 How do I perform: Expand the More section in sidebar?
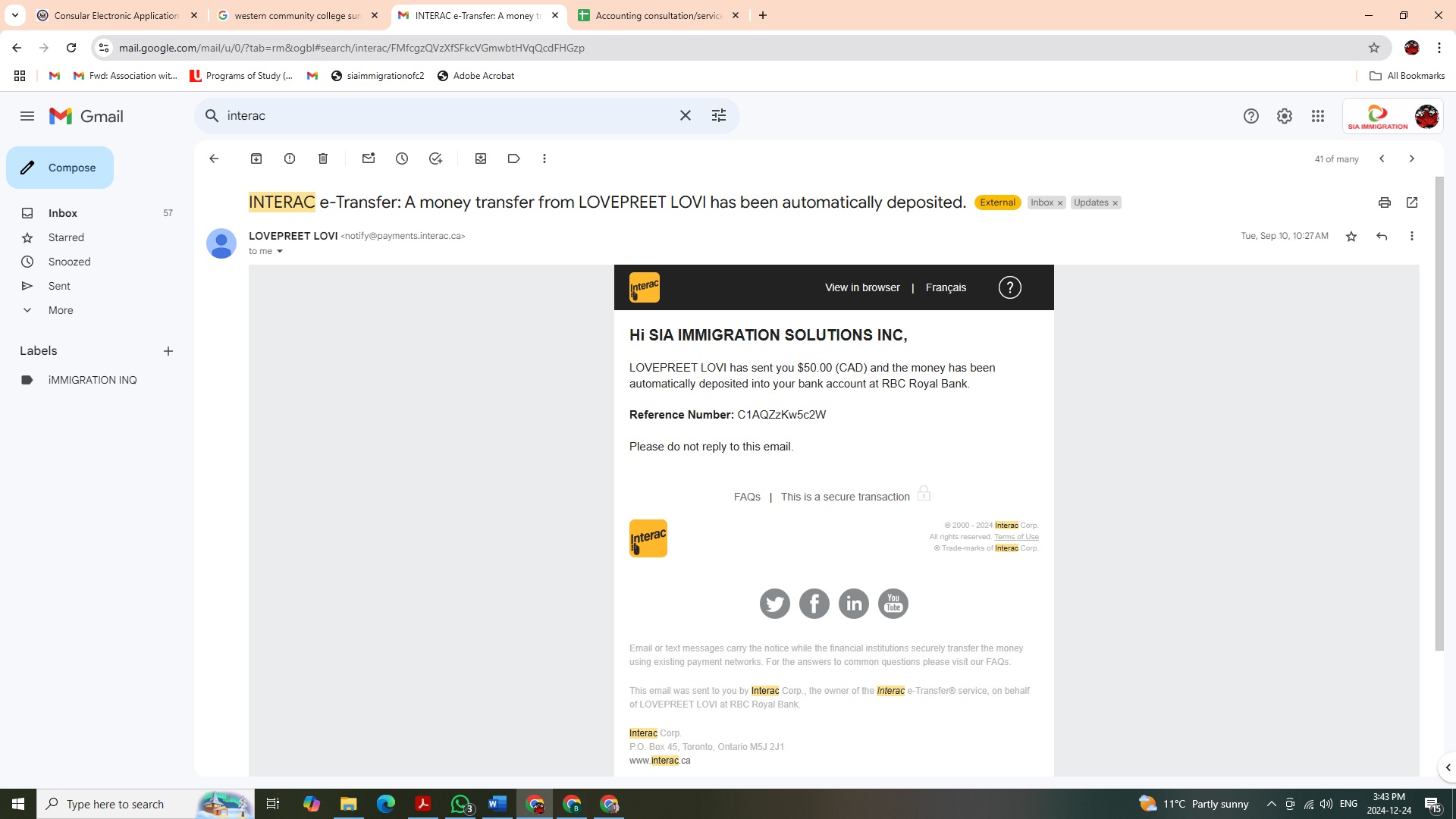[61, 310]
